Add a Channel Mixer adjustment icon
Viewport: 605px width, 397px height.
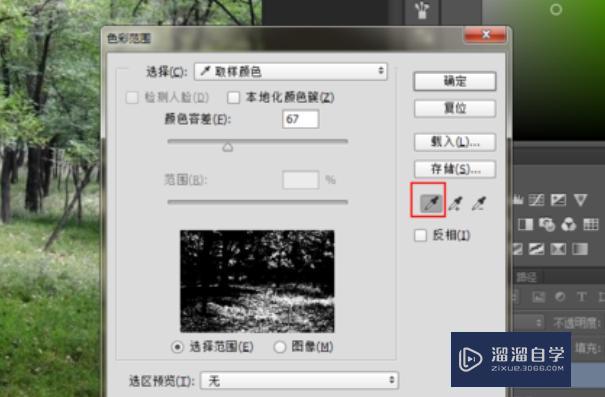click(x=569, y=224)
